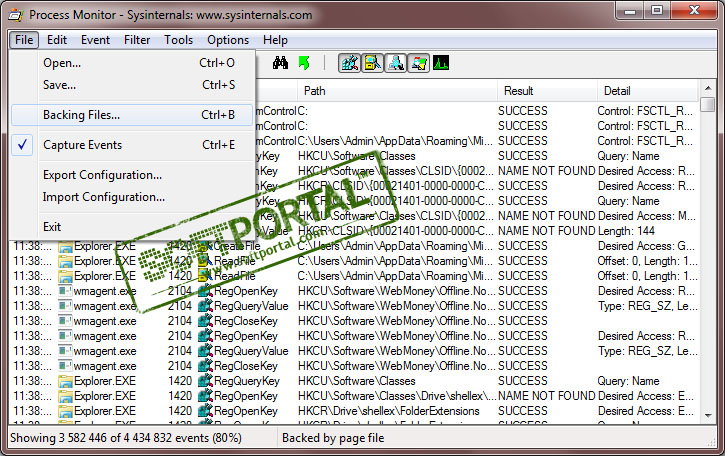Click the CreateFile operation icon
Image resolution: width=725 pixels, height=456 pixels.
tap(205, 246)
